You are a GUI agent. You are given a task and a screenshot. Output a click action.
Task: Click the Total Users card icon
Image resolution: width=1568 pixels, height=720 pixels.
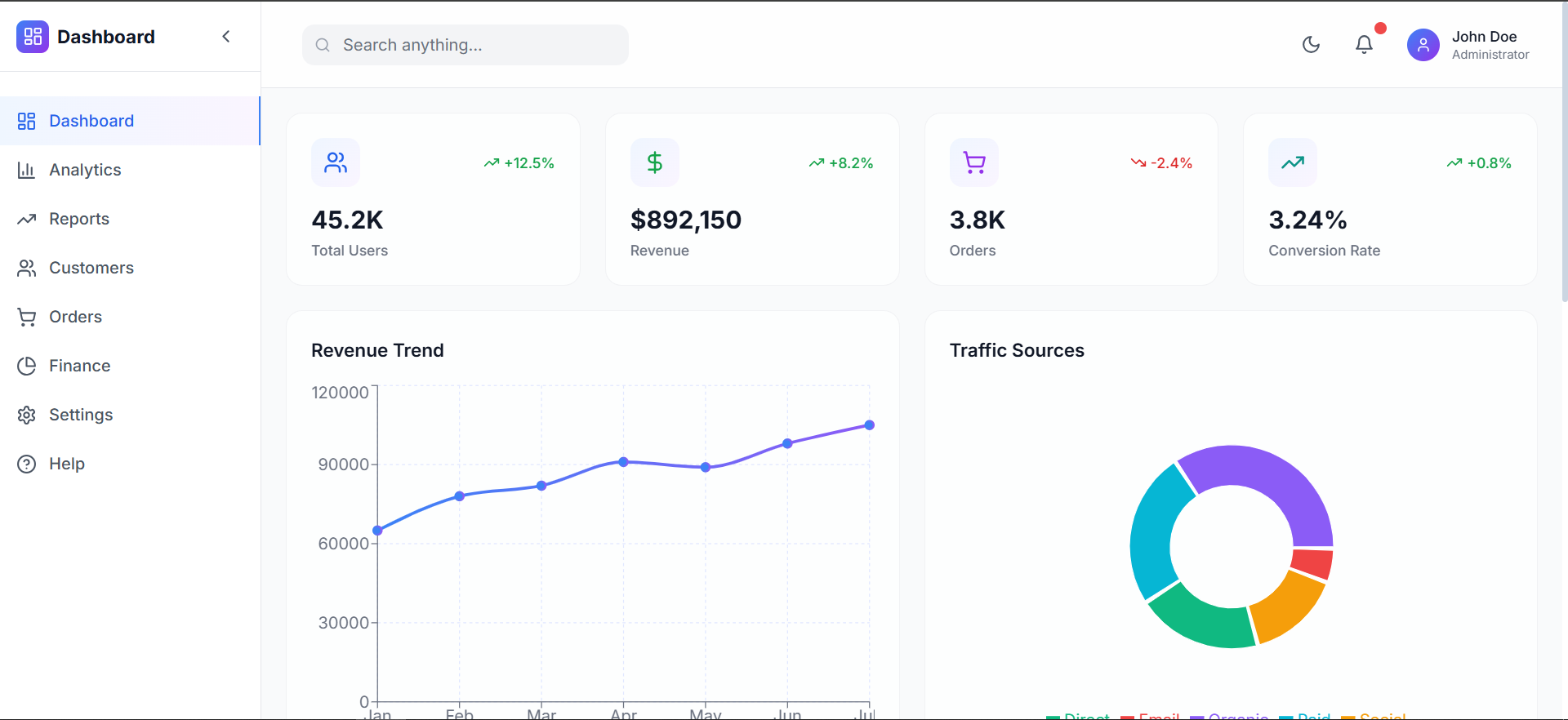tap(336, 162)
